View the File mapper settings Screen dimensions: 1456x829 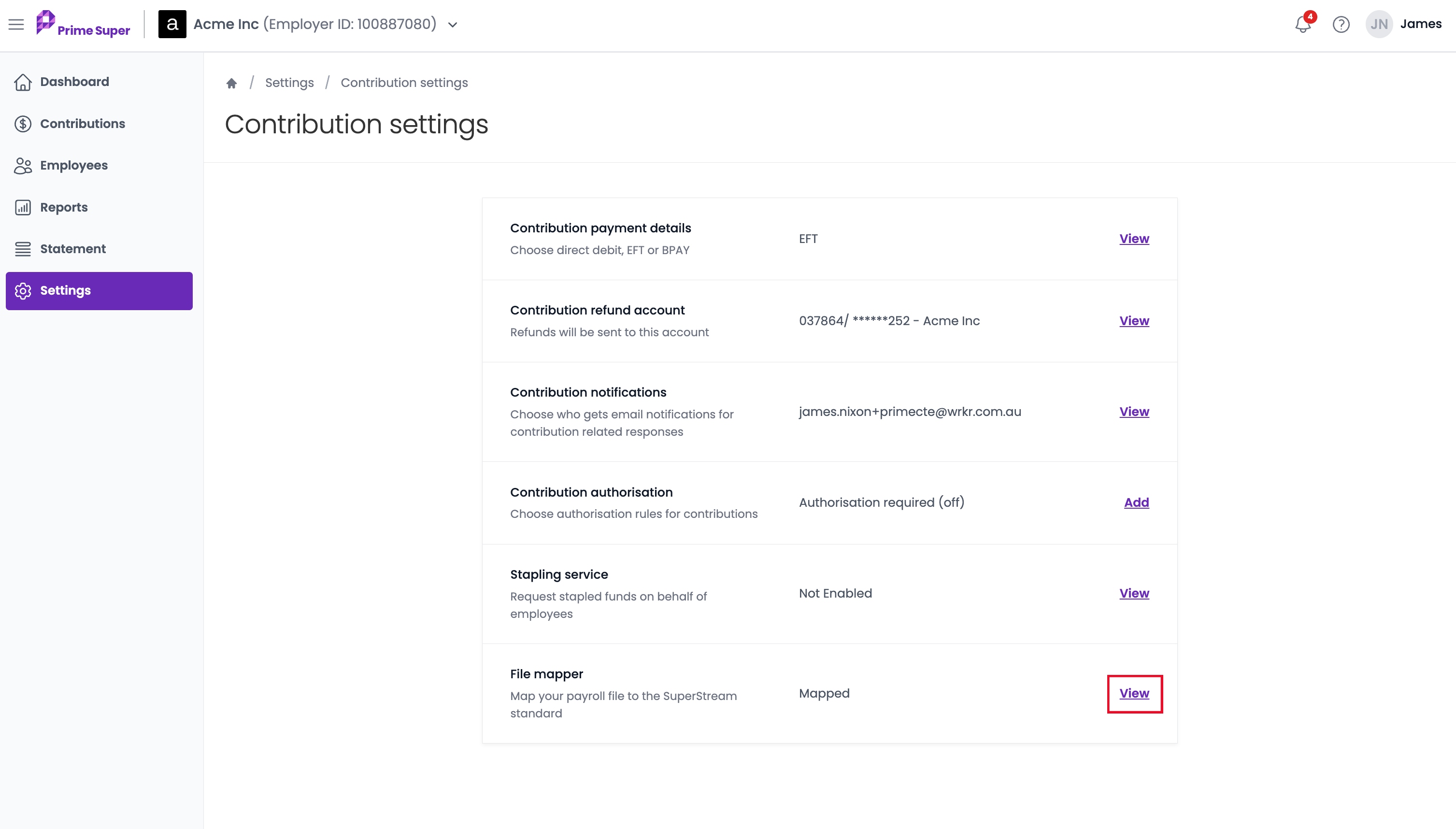pyautogui.click(x=1134, y=693)
